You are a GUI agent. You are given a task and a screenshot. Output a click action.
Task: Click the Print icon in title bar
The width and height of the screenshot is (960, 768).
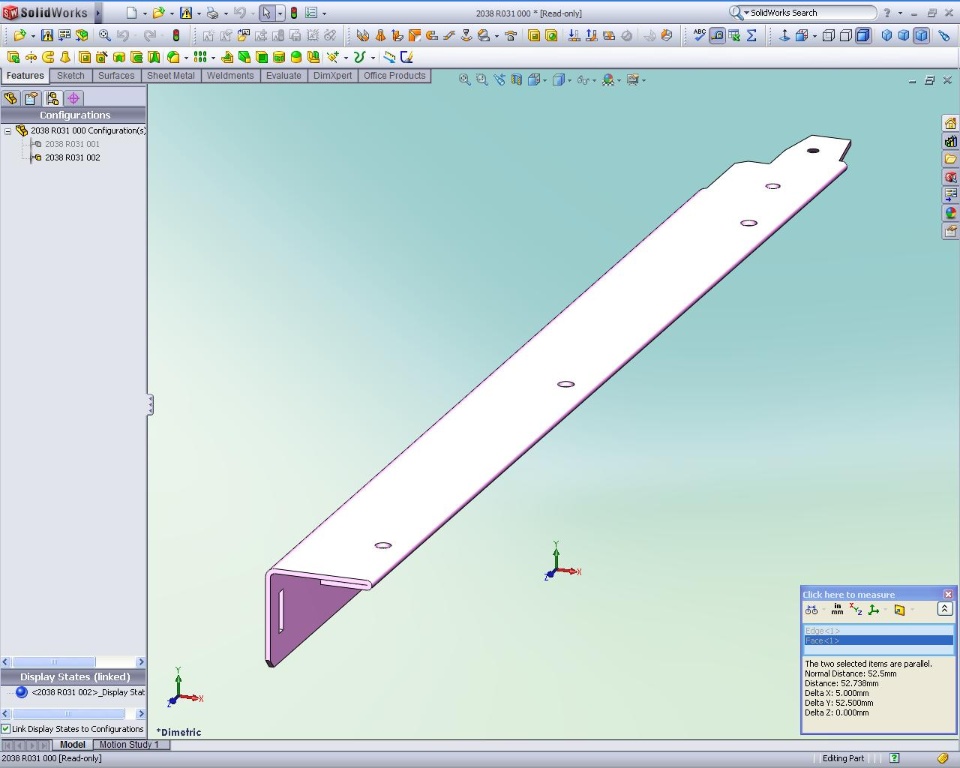(x=212, y=13)
